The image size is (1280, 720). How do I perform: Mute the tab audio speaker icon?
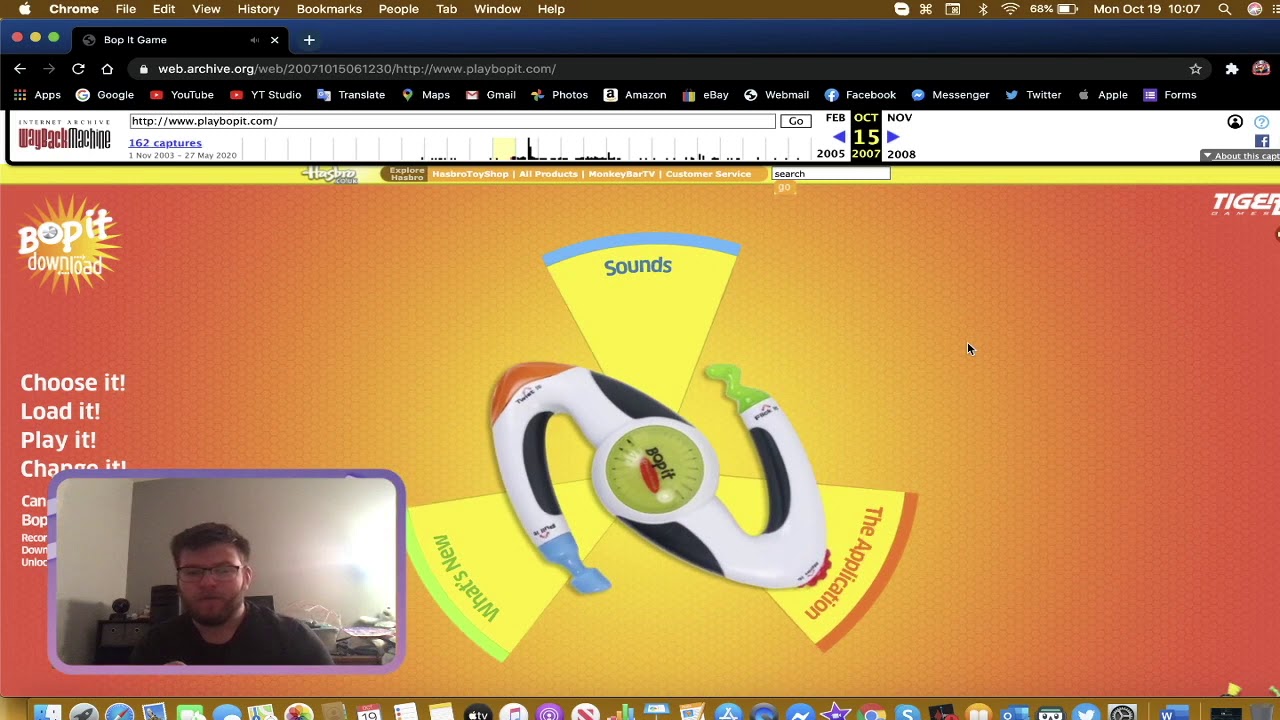254,40
